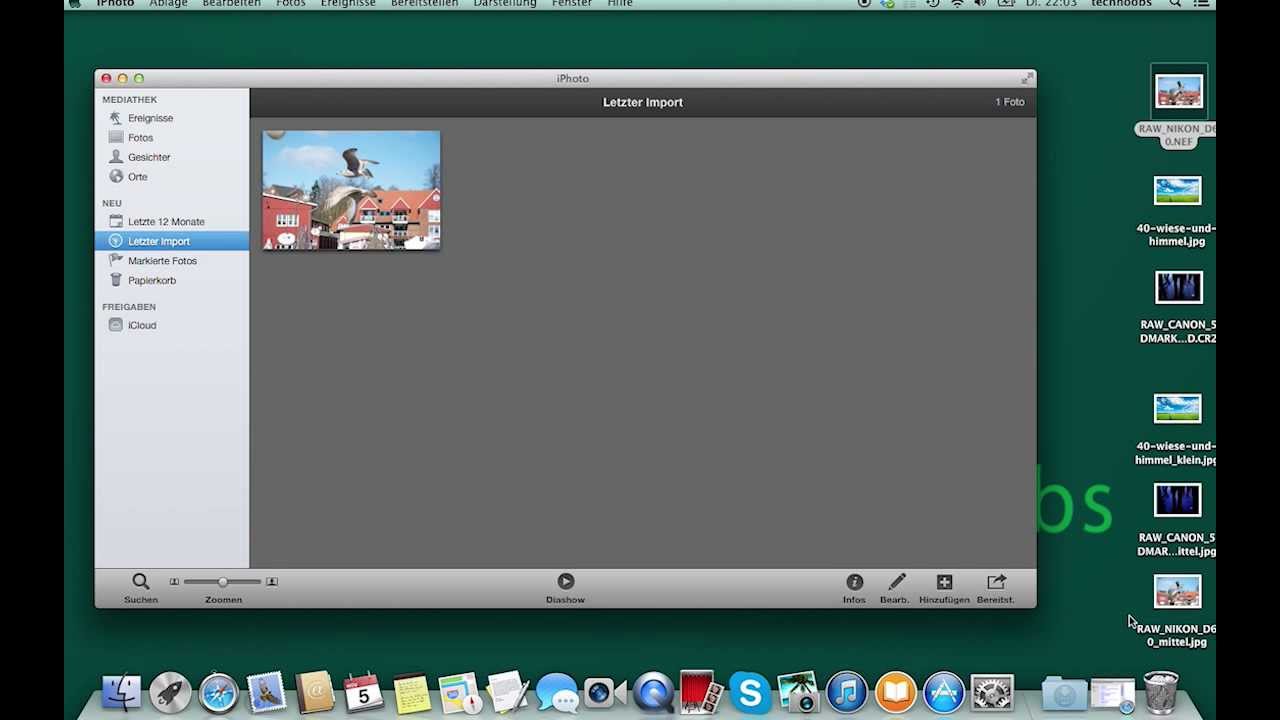Open Finder from the Dock
Screen dimensions: 1280x720
pos(122,692)
